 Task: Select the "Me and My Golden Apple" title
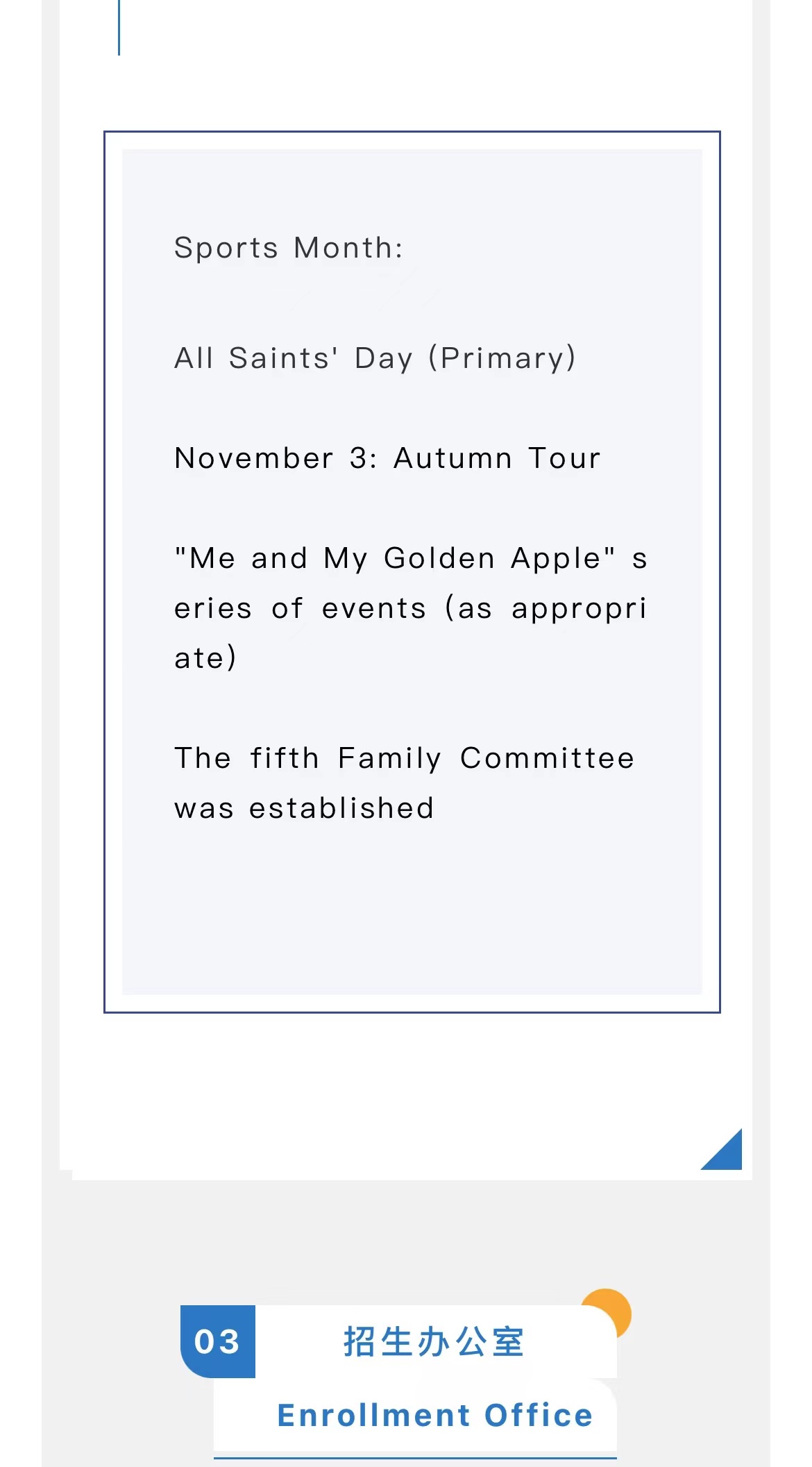coord(394,558)
